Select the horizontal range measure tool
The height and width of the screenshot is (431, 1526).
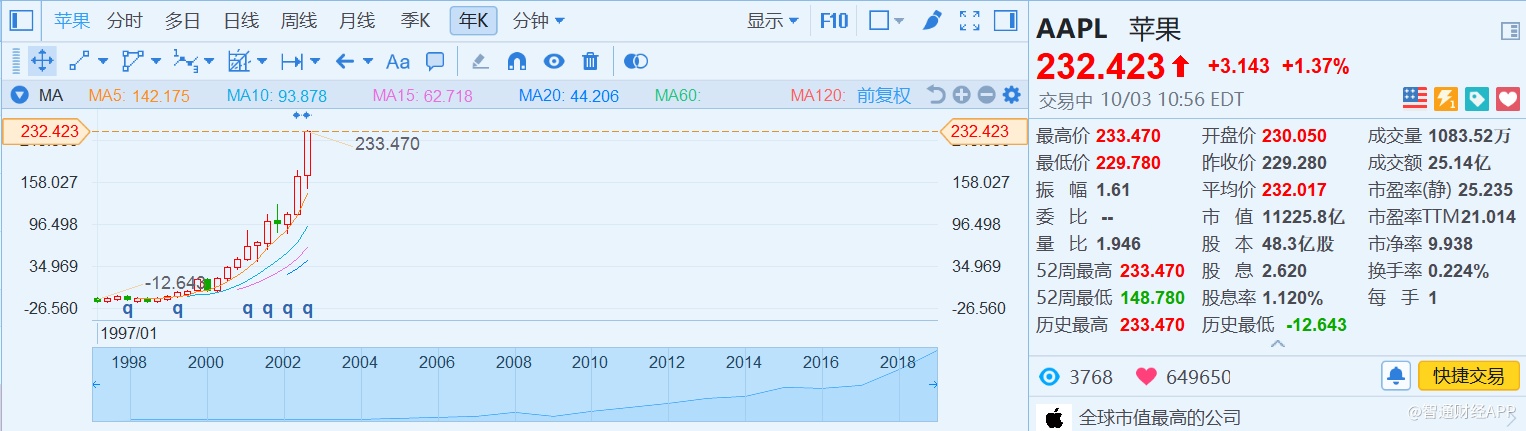point(291,61)
